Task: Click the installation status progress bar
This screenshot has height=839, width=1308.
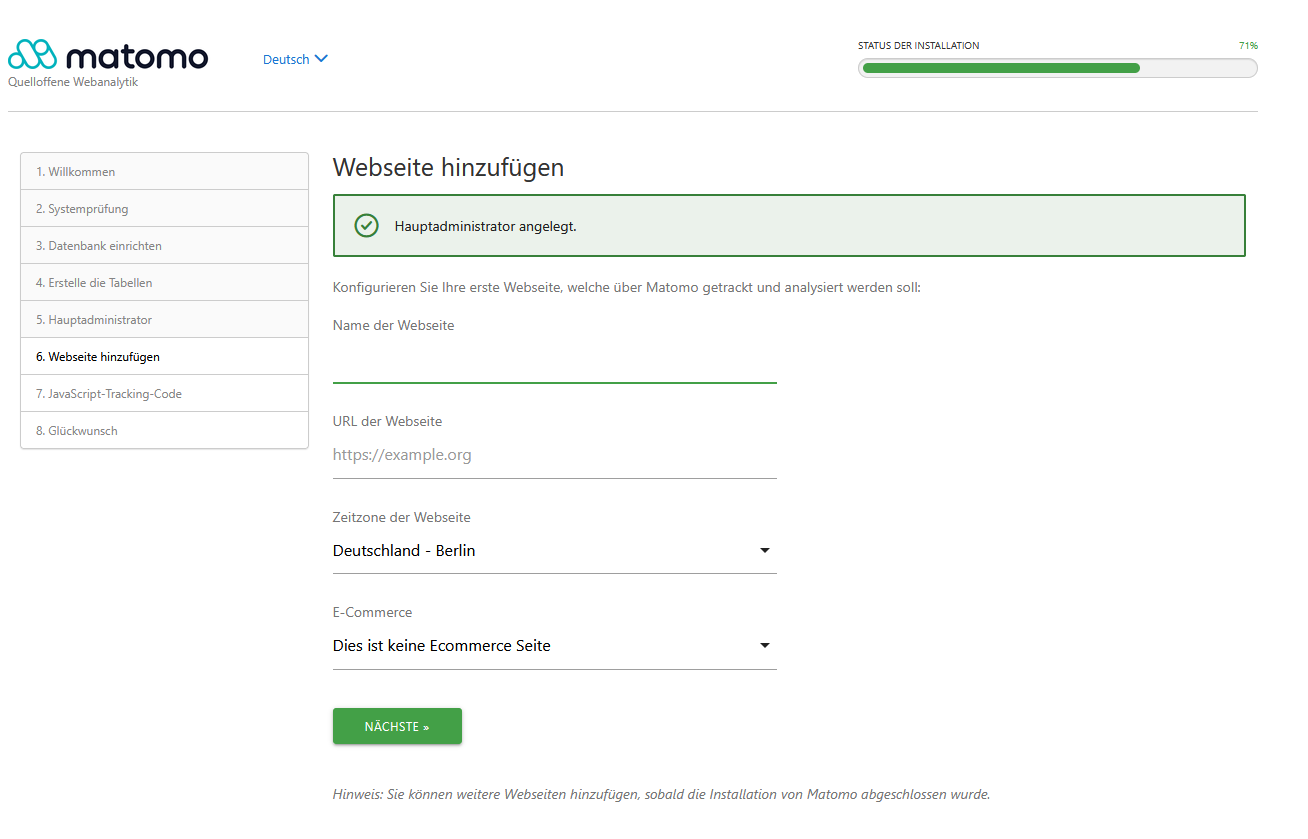Action: 1057,68
